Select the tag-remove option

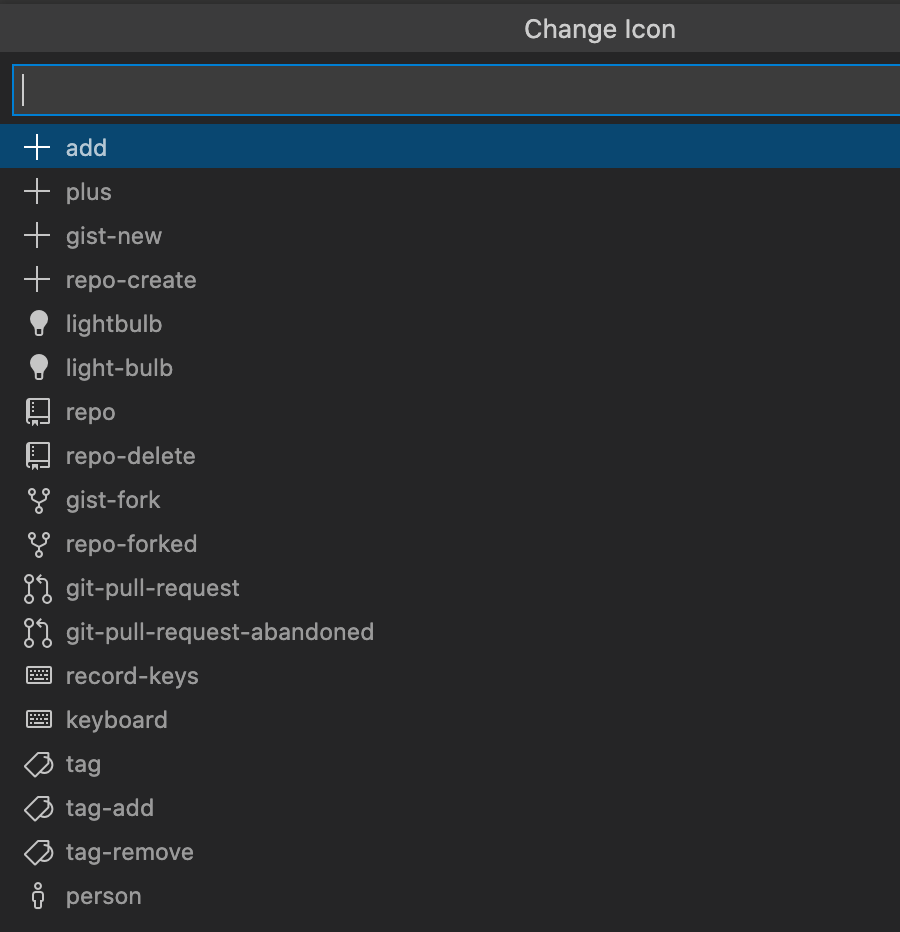click(x=129, y=852)
